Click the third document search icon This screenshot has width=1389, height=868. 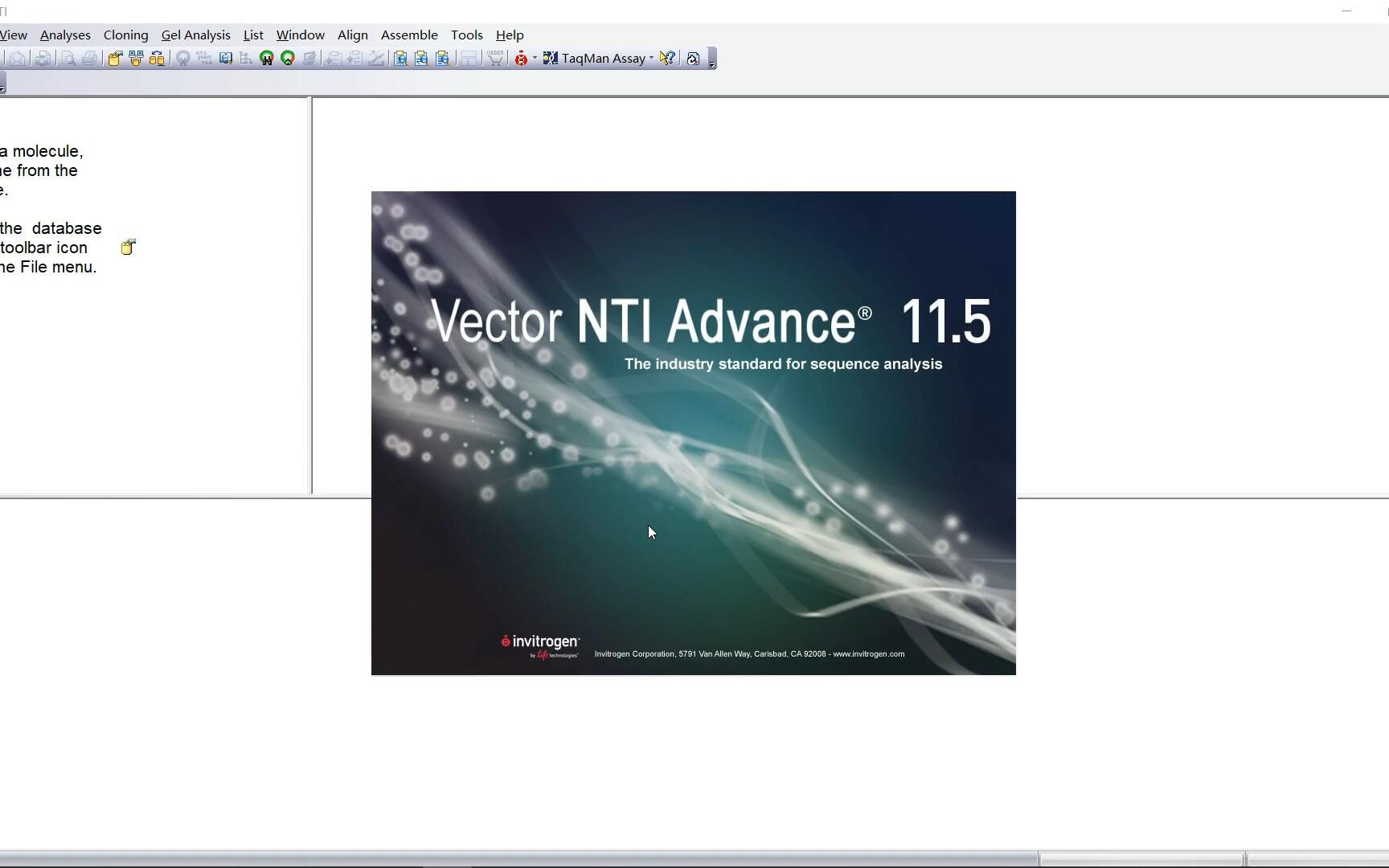tap(442, 59)
